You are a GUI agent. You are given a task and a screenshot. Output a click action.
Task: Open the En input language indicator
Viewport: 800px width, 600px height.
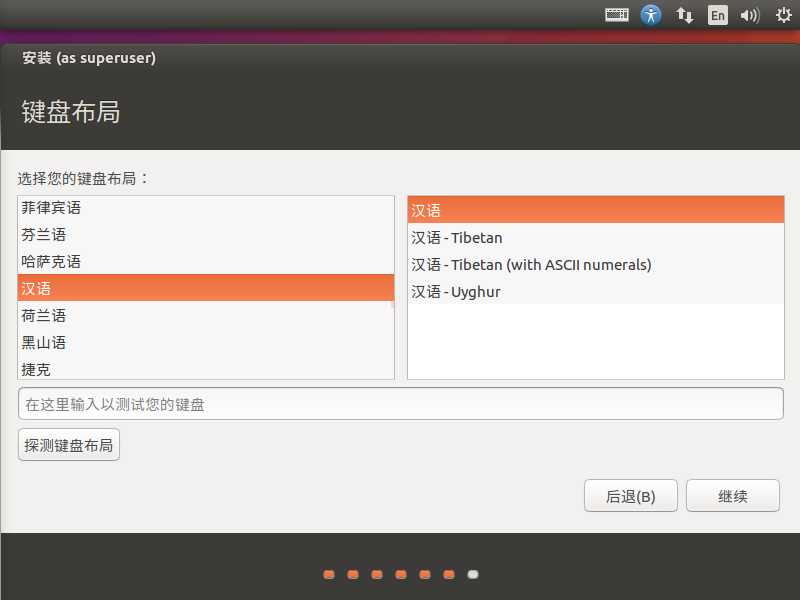717,15
